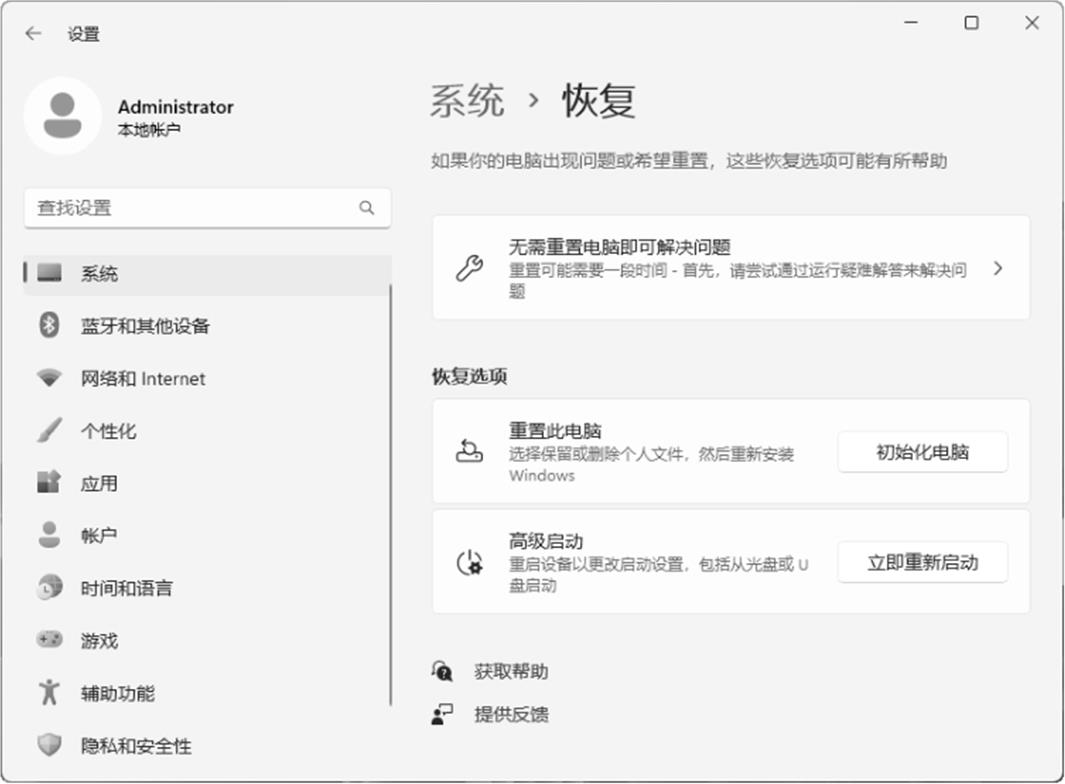Click the 查找设置 search field

pyautogui.click(x=190, y=208)
